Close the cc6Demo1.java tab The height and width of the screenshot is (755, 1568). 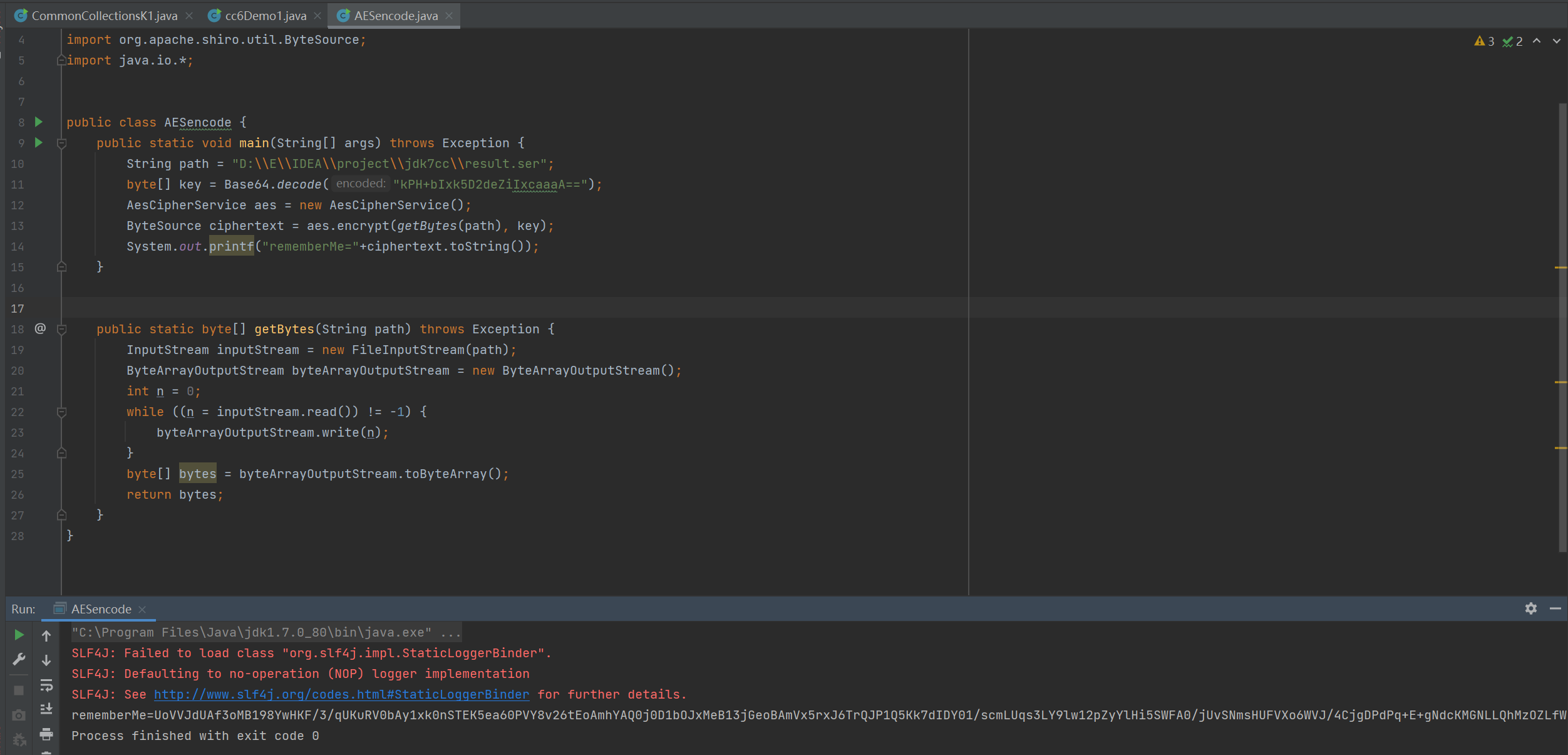317,16
